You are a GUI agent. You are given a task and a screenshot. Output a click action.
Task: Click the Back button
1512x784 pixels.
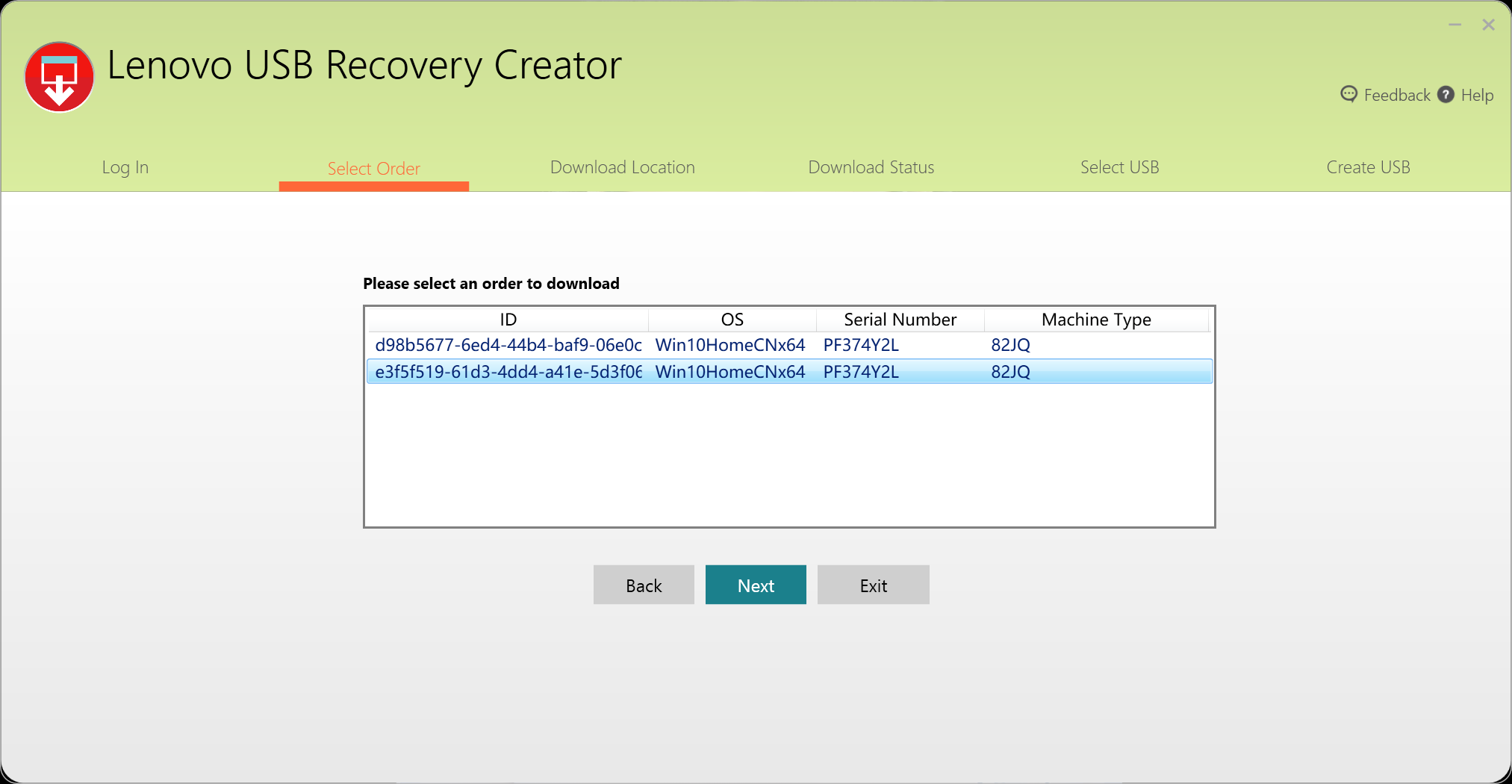point(644,585)
